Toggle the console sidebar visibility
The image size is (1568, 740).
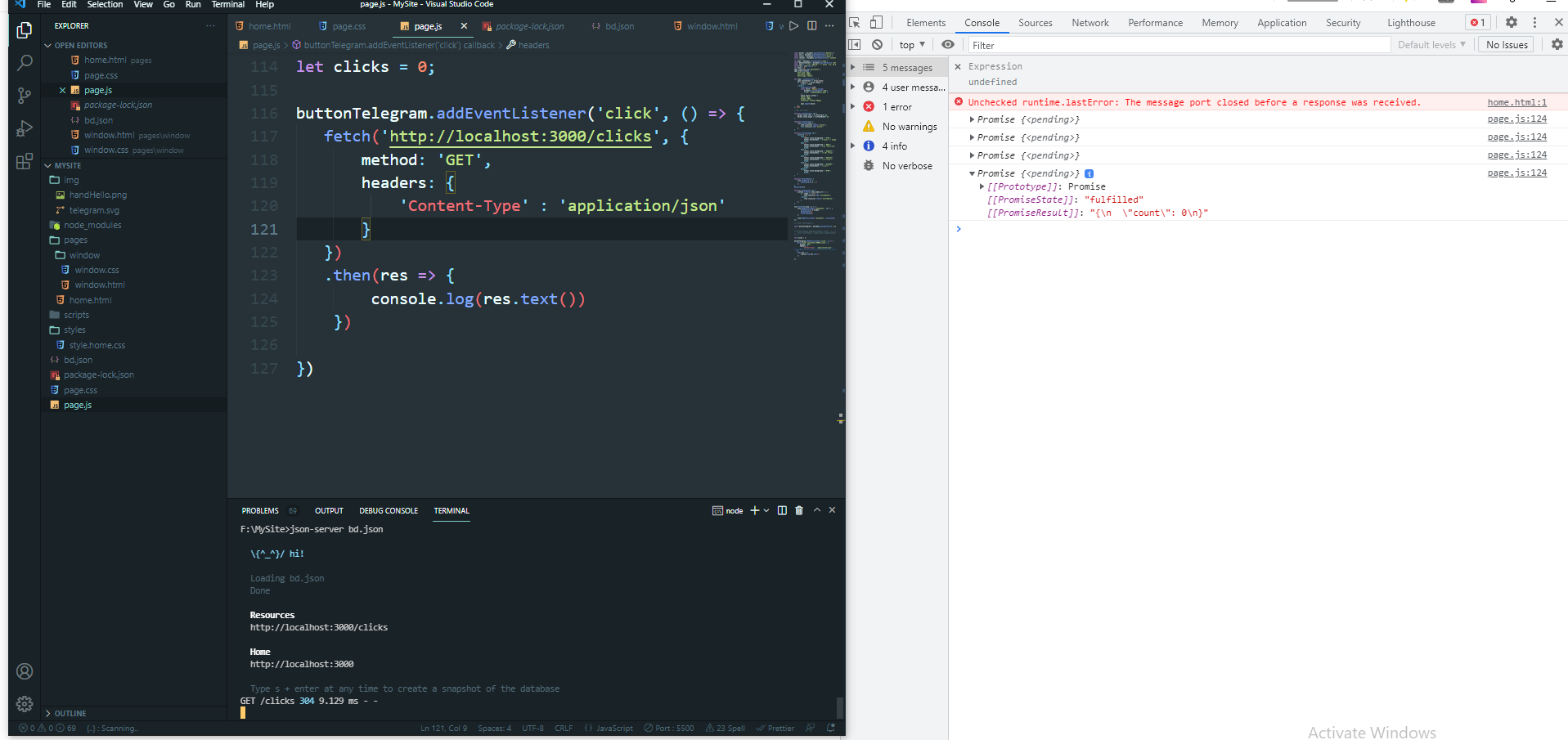(855, 45)
